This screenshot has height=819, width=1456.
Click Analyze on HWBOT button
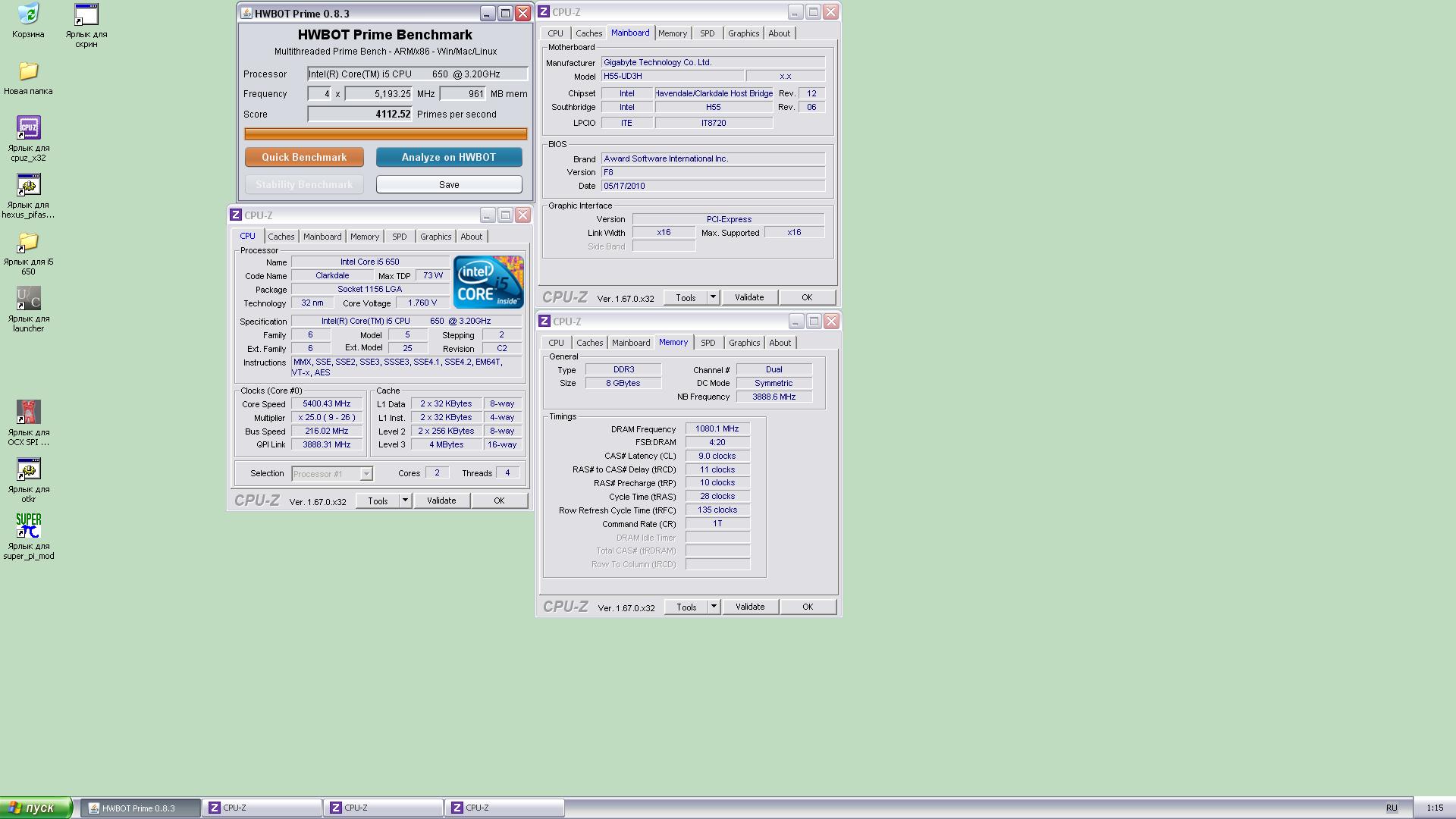449,157
